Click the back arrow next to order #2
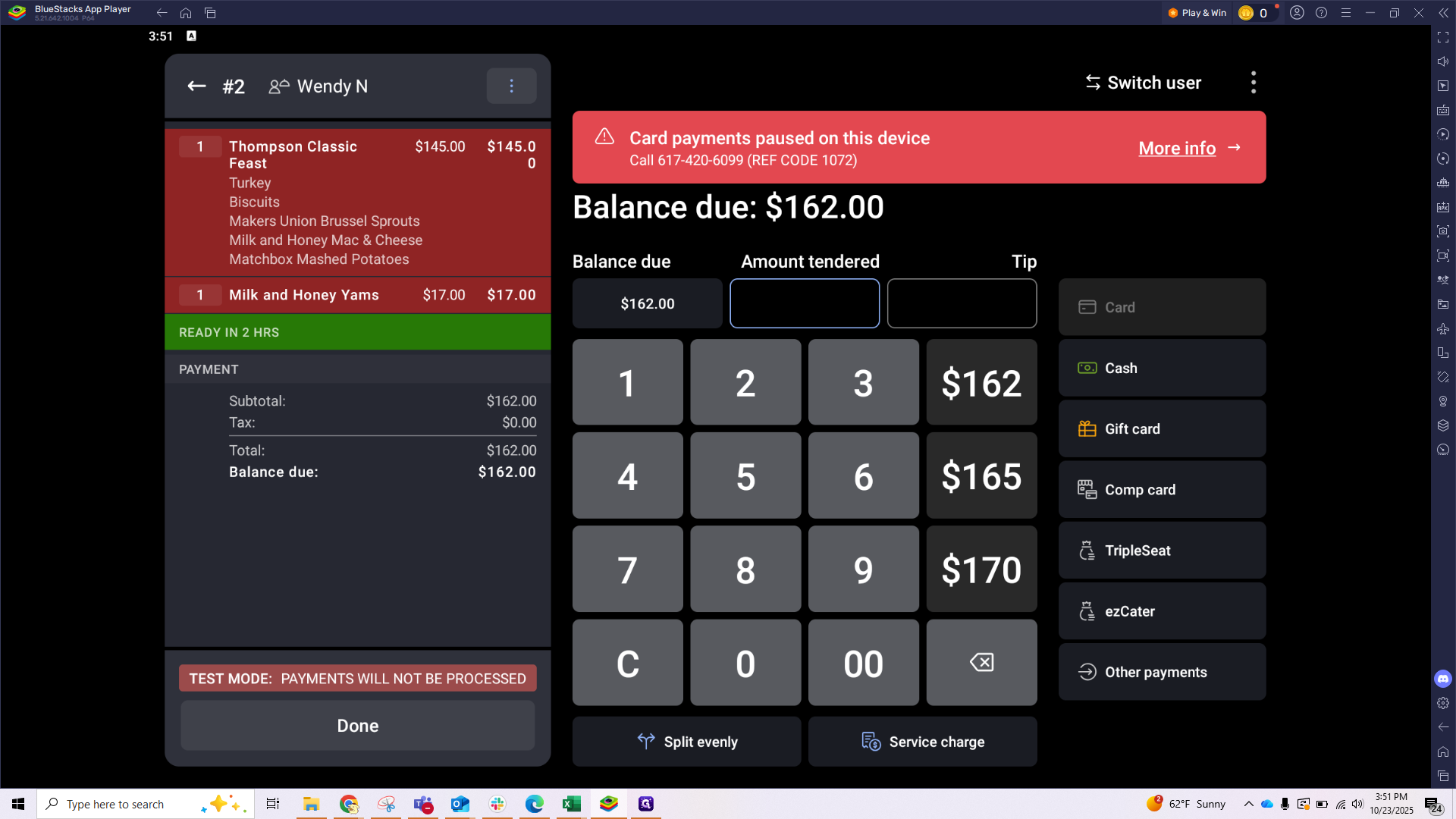1456x819 pixels. coord(196,86)
